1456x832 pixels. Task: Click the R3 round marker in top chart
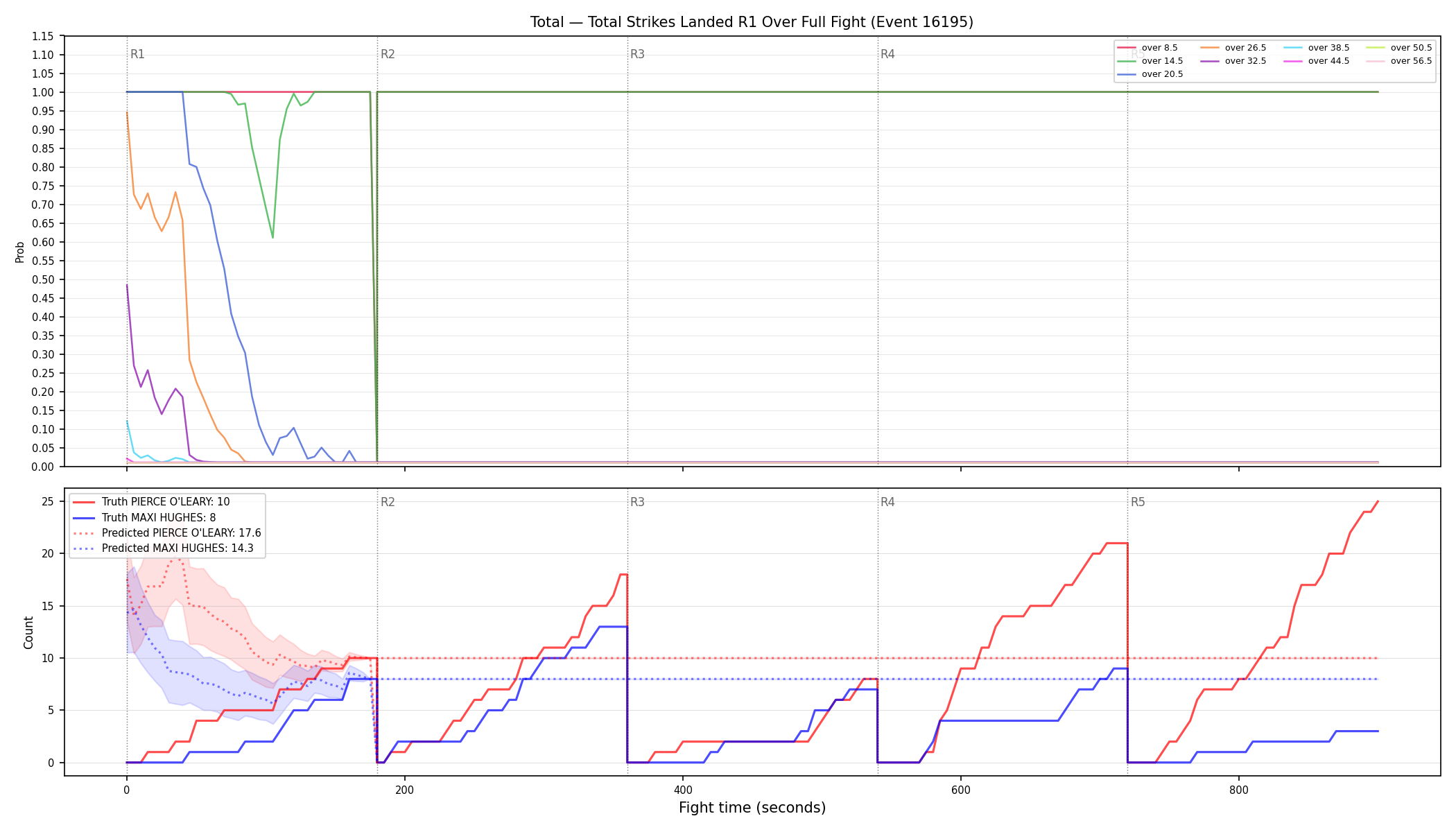637,54
